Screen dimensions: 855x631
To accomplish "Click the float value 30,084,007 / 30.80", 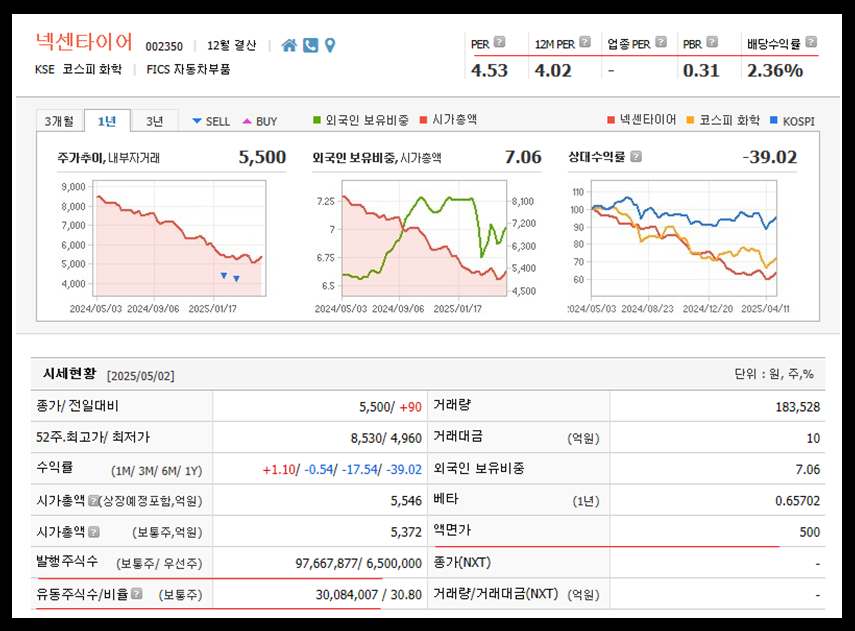I will (369, 594).
